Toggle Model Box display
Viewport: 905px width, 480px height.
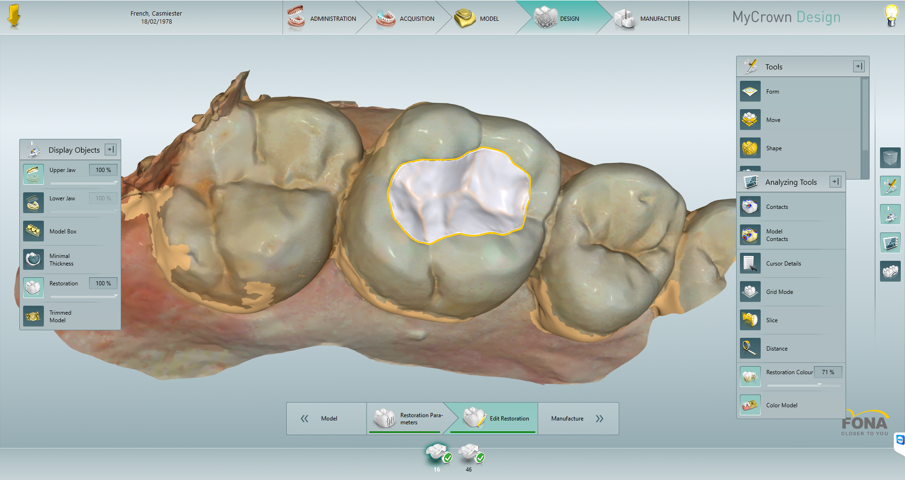pyautogui.click(x=34, y=231)
